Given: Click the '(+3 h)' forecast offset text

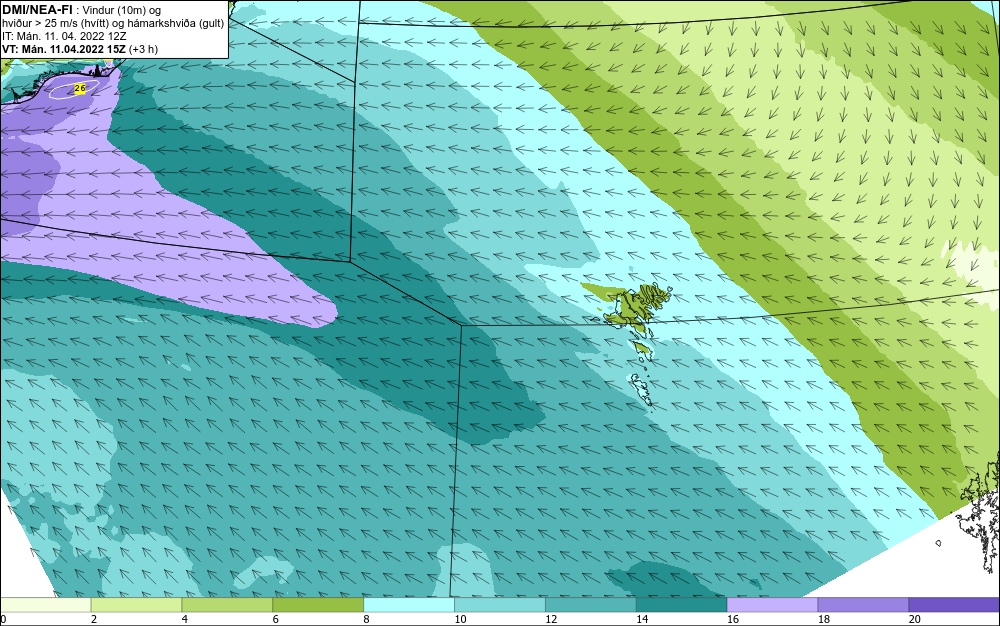Looking at the screenshot, I should coord(143,49).
